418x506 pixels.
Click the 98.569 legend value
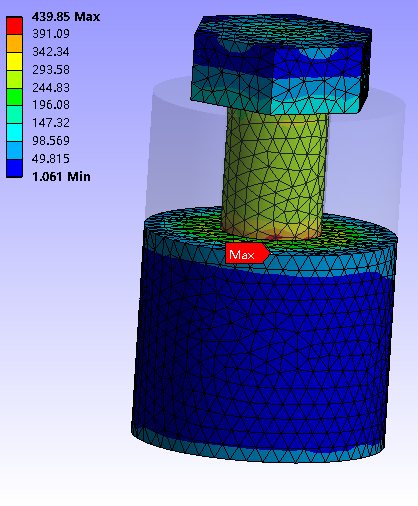point(51,141)
